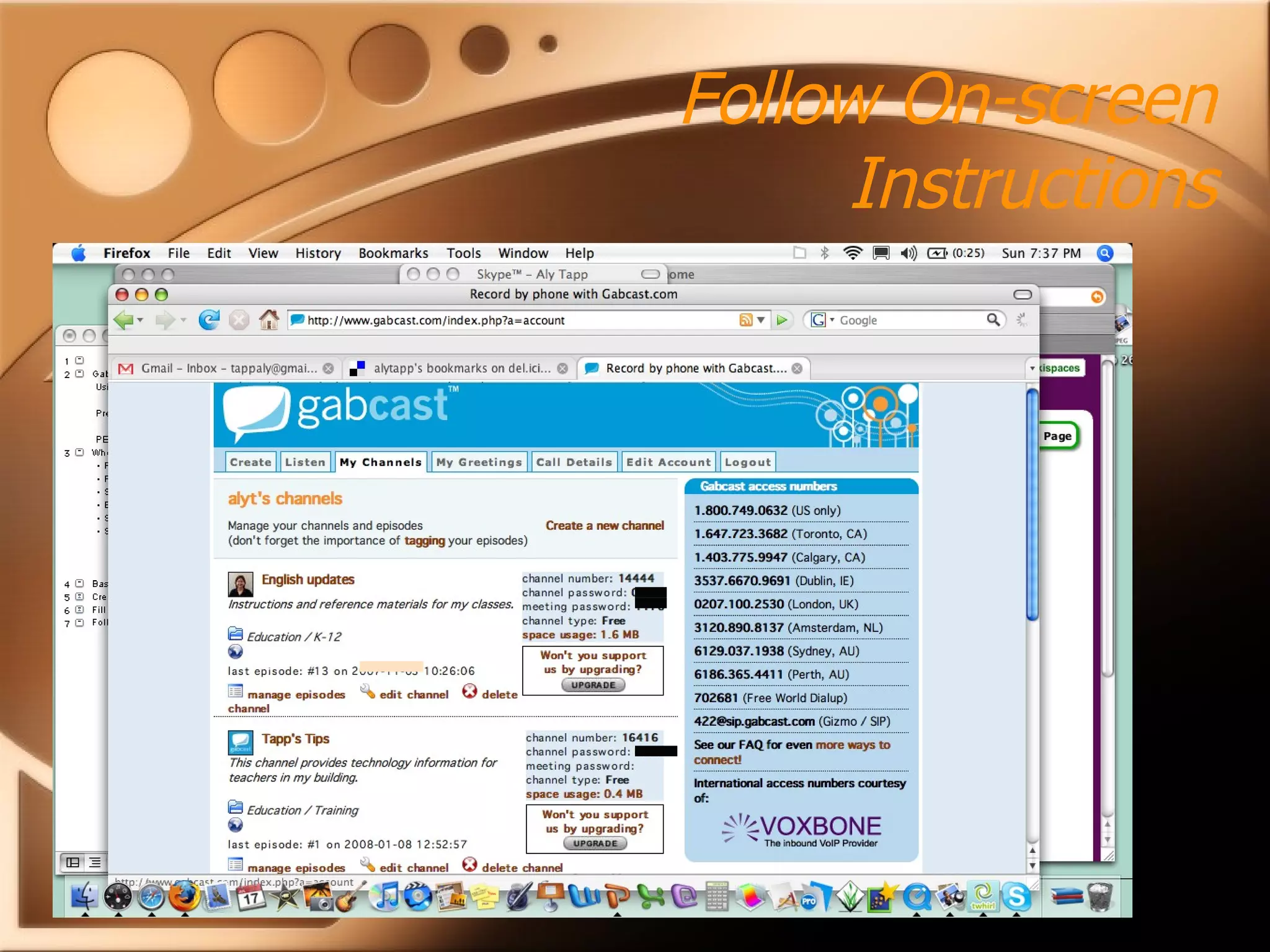Click the globe icon under Education / K-12
This screenshot has height=952, width=1270.
tap(235, 652)
